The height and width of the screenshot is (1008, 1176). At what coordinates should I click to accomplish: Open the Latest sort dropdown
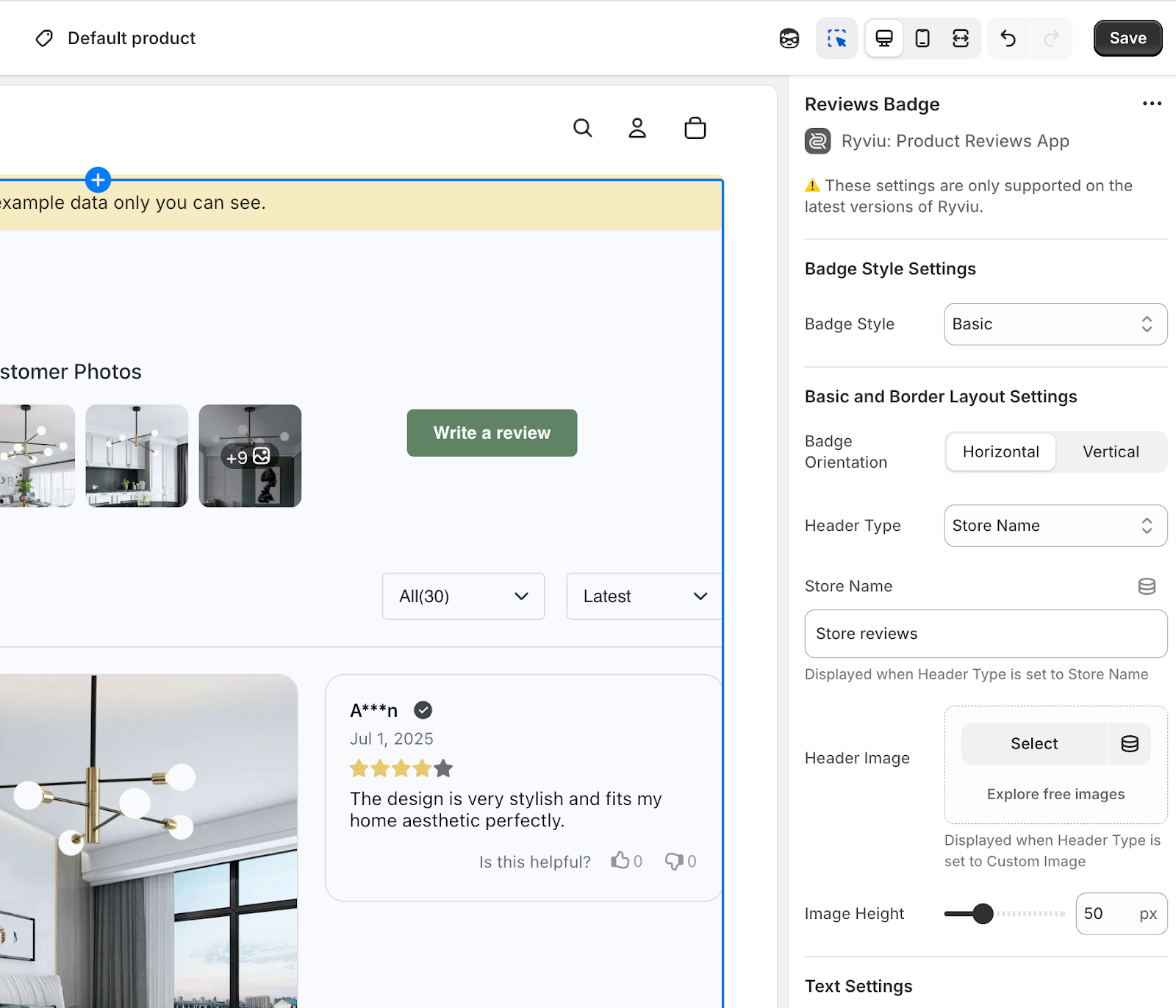point(644,596)
